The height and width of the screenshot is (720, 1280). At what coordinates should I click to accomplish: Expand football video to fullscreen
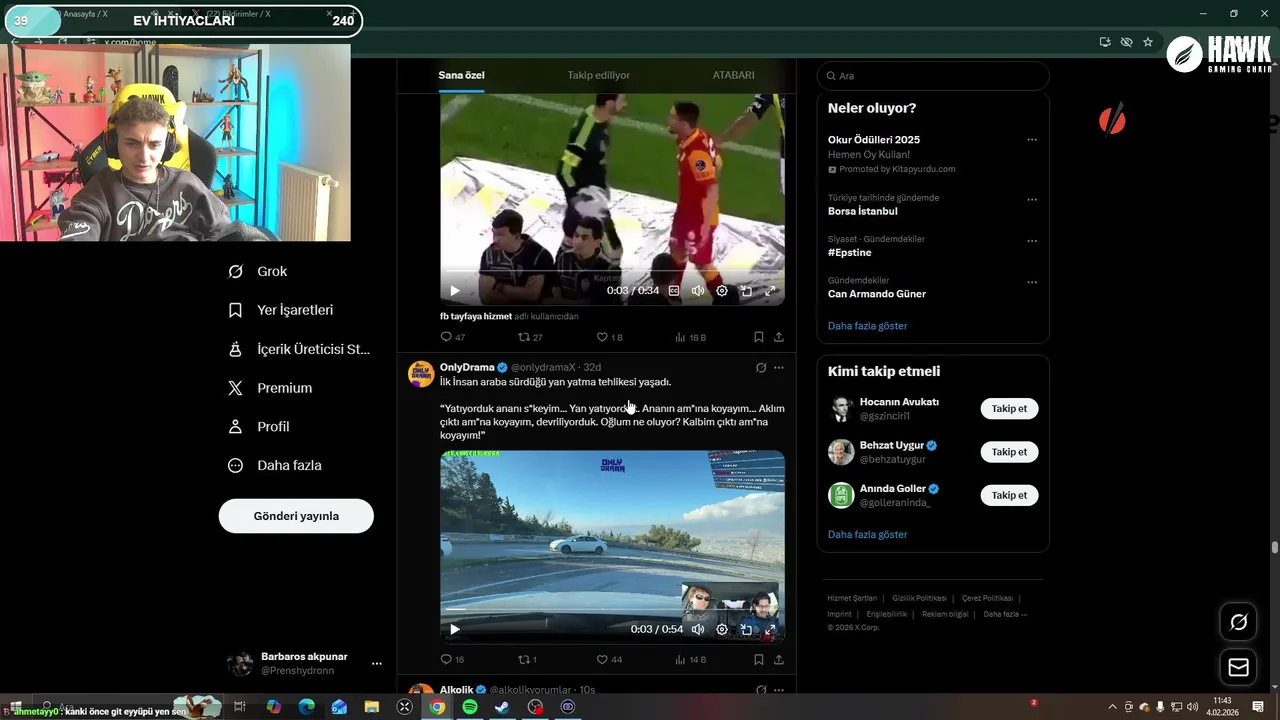pos(770,291)
